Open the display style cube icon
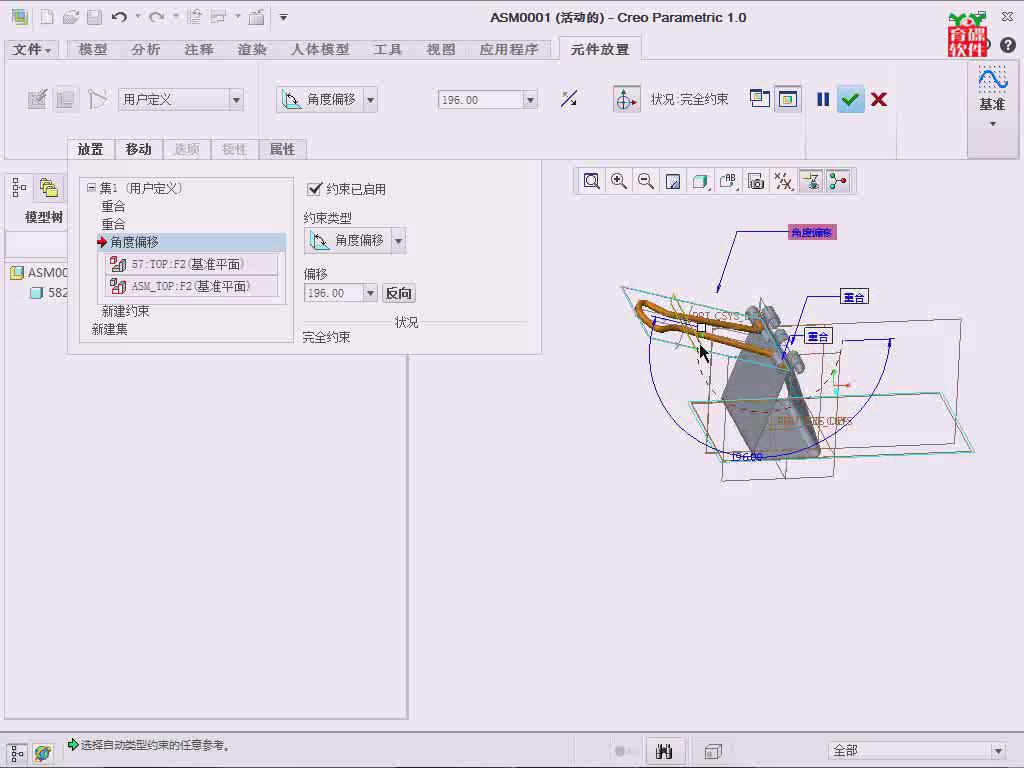The height and width of the screenshot is (768, 1024). (x=700, y=181)
